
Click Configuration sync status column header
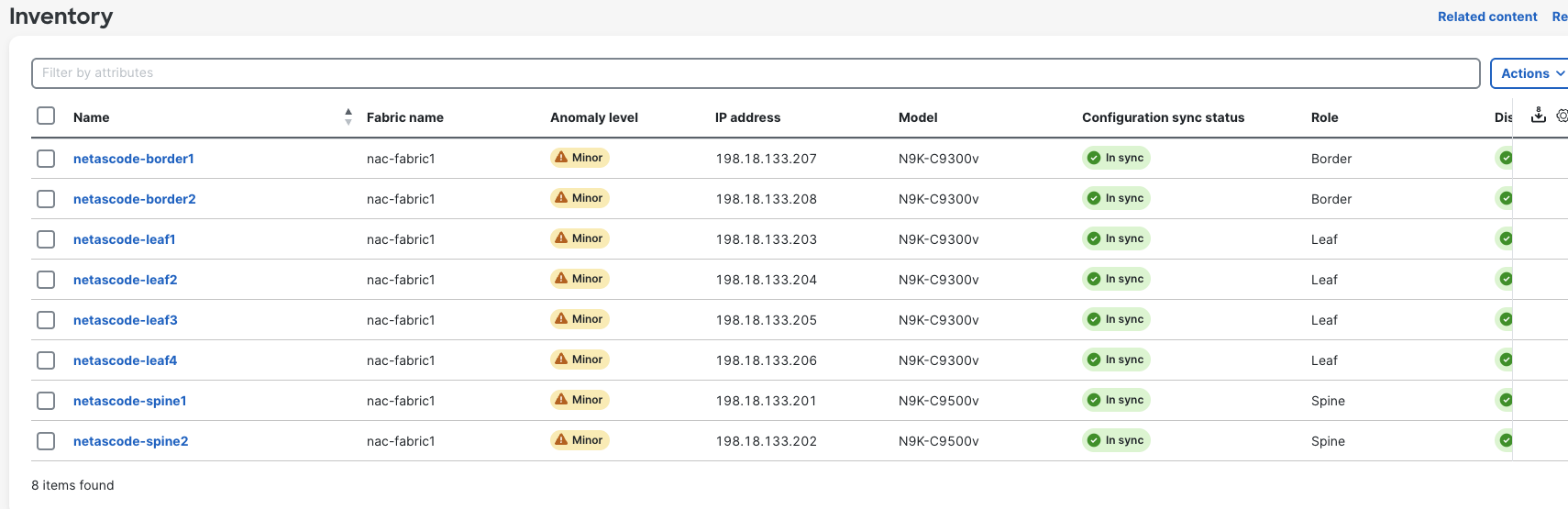click(1164, 117)
